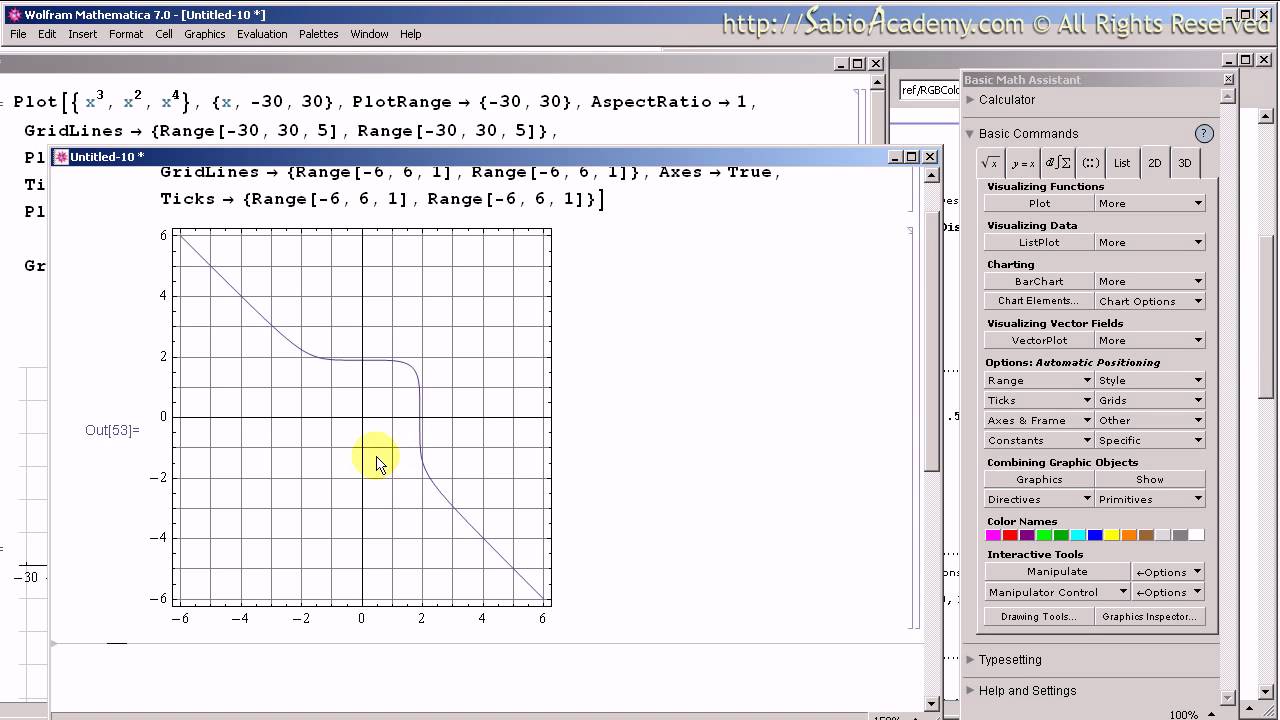
Task: Open the Other options dropdown
Action: click(x=1150, y=420)
